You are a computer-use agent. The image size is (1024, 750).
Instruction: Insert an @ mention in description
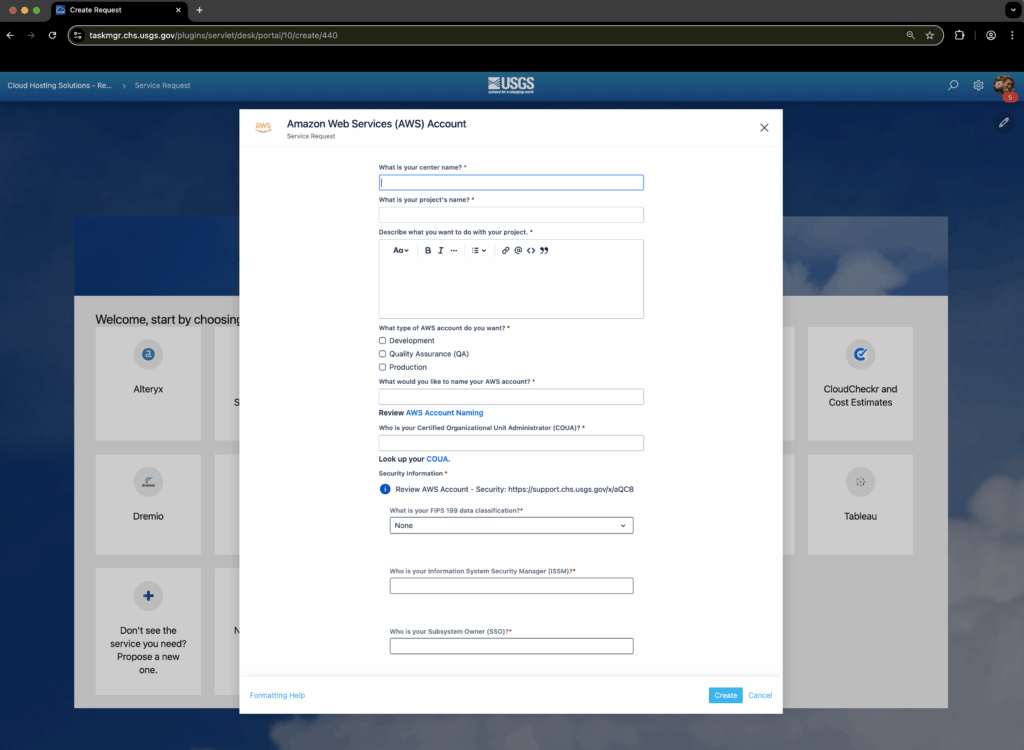(518, 250)
